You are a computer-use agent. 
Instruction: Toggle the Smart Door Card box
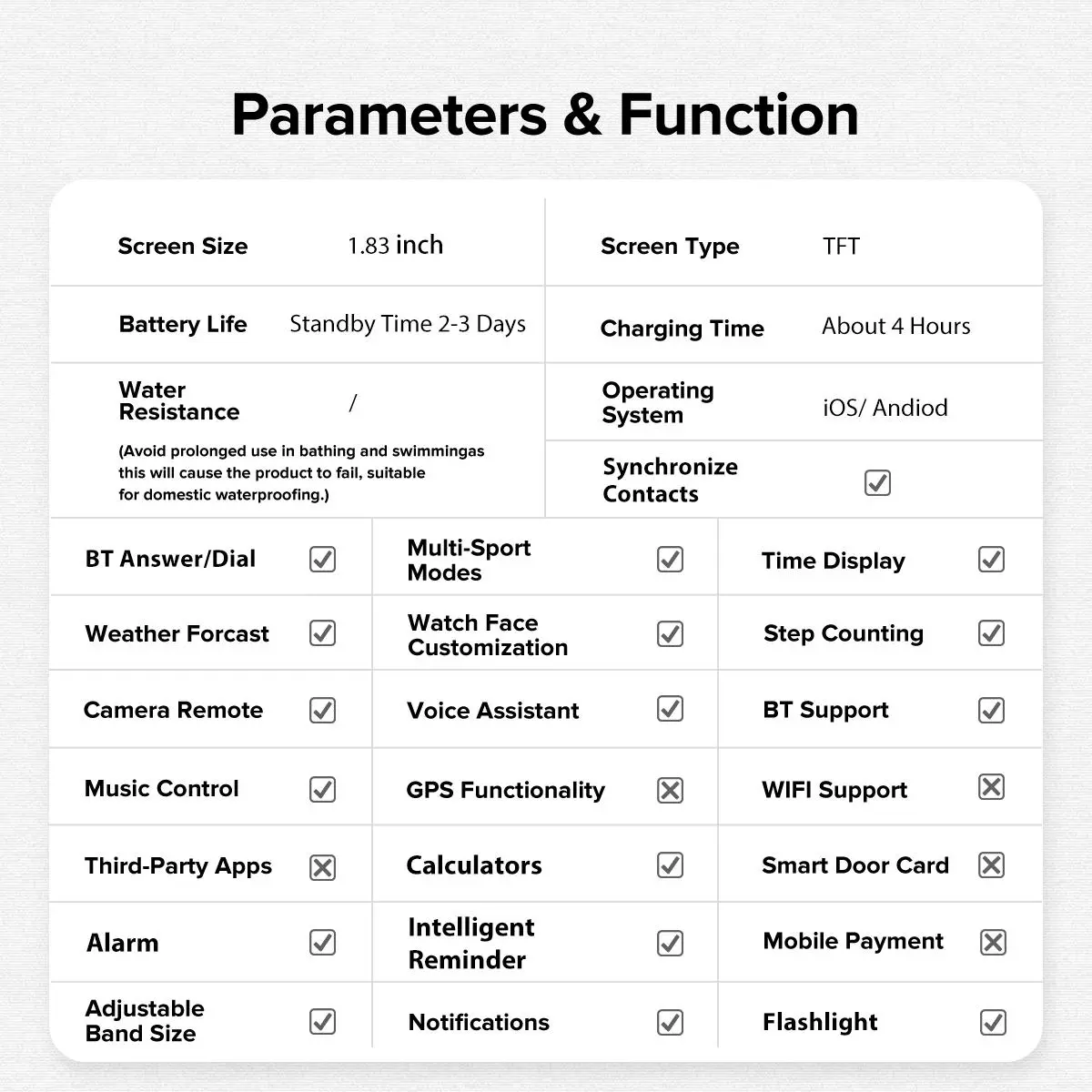(x=991, y=864)
